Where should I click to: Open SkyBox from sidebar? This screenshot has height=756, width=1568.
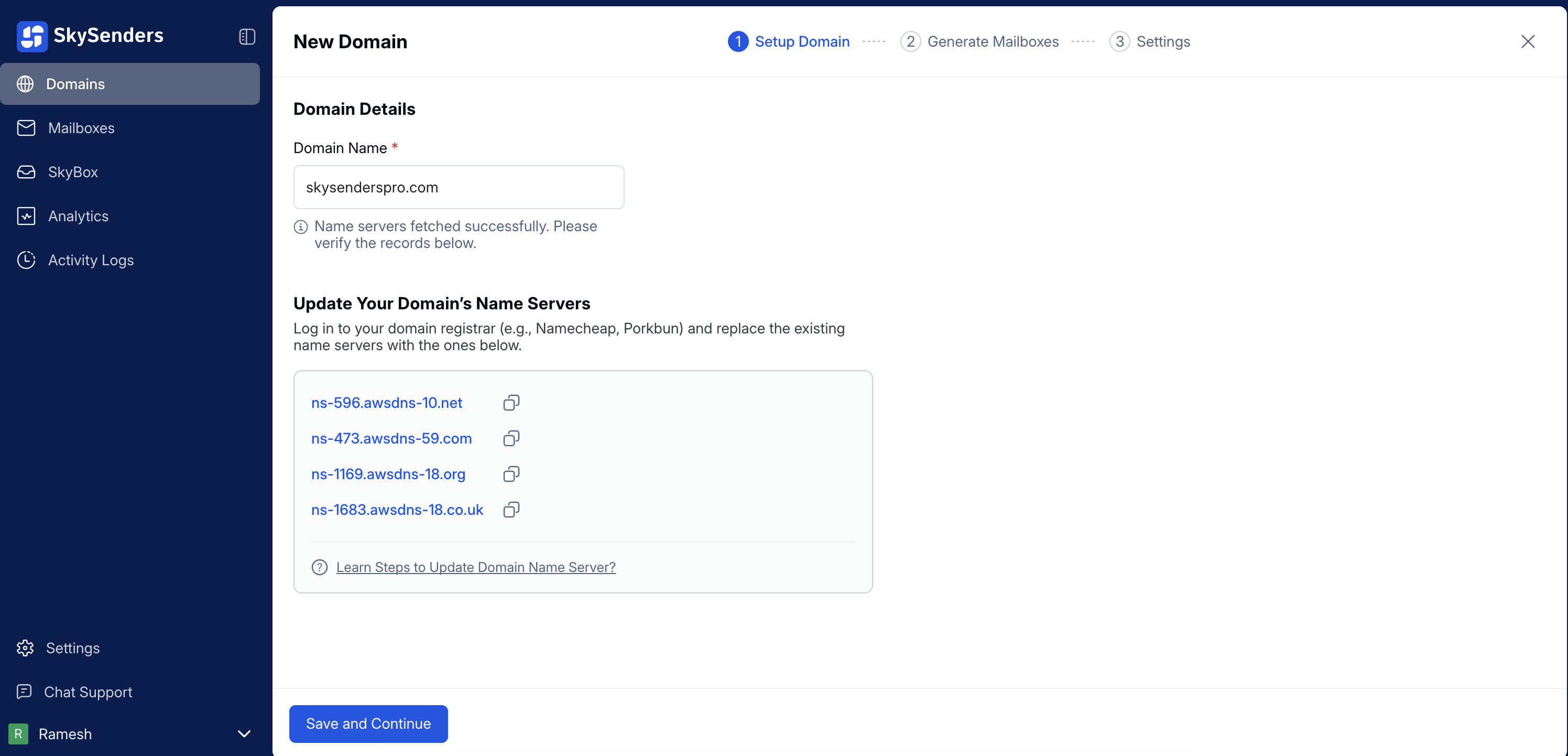pyautogui.click(x=72, y=172)
